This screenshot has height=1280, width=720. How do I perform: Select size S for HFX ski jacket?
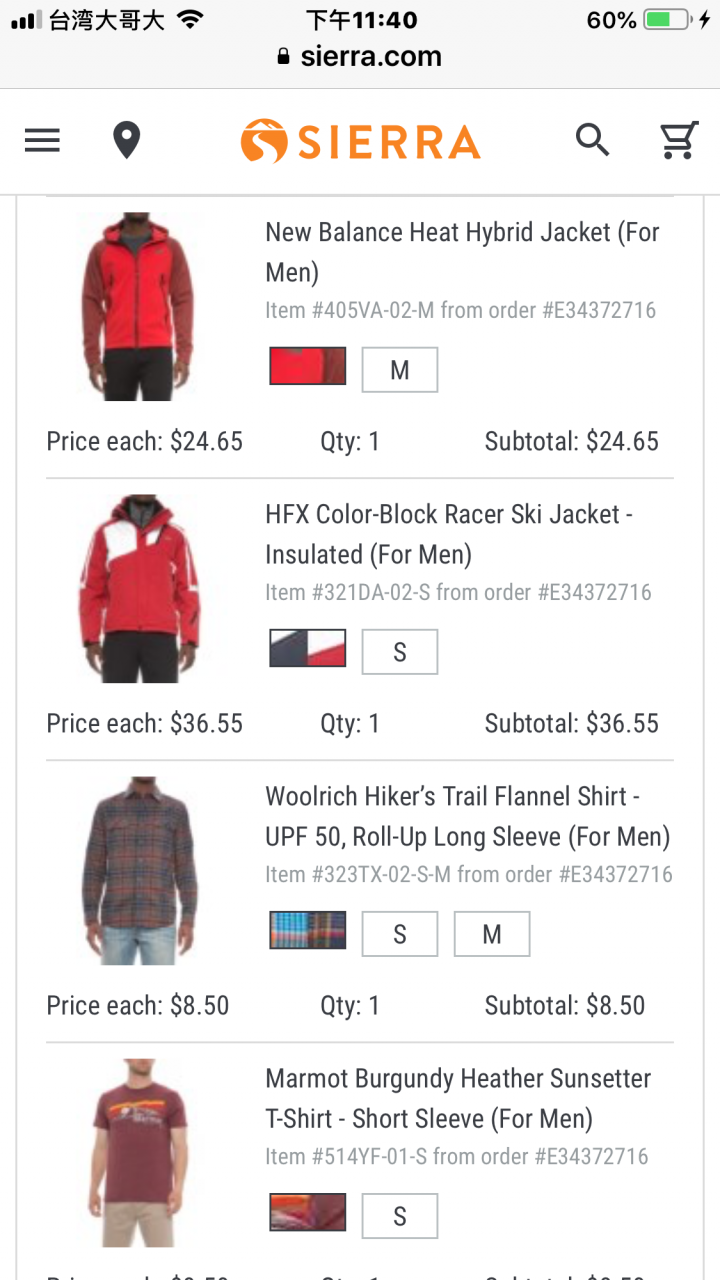[x=400, y=652]
